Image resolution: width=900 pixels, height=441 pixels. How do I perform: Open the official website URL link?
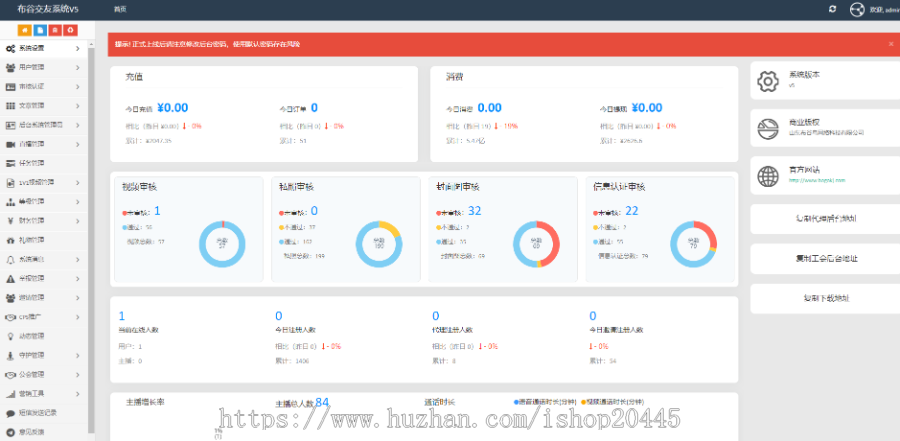tap(817, 180)
